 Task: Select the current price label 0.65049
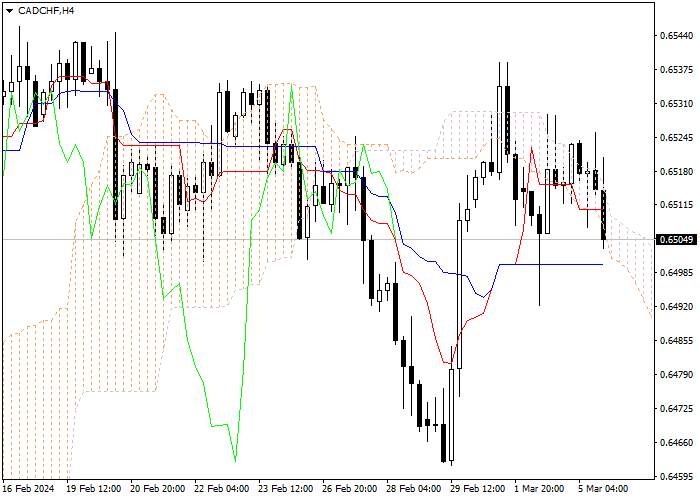[x=677, y=240]
